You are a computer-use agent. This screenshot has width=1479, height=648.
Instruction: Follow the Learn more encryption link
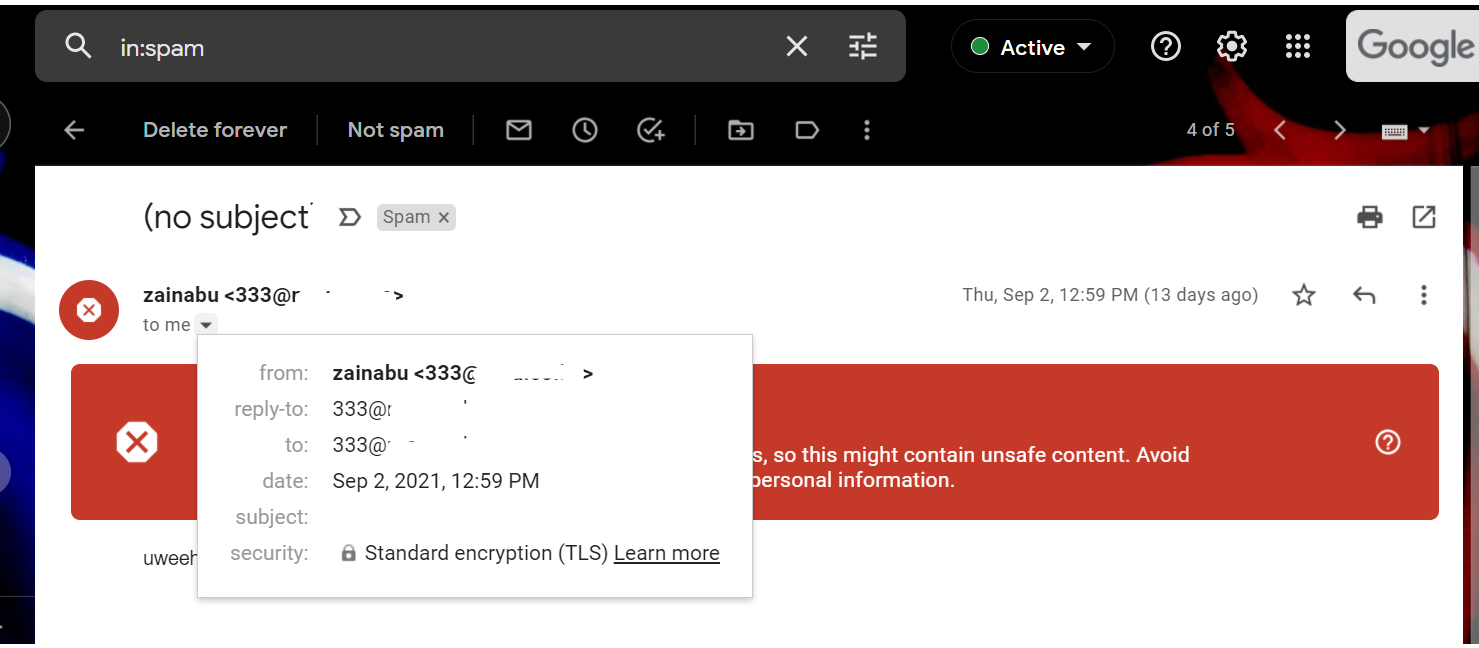666,553
